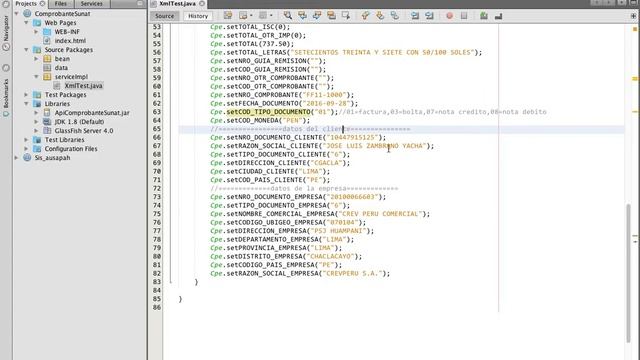Open the Navigator side panel

pos(6,33)
